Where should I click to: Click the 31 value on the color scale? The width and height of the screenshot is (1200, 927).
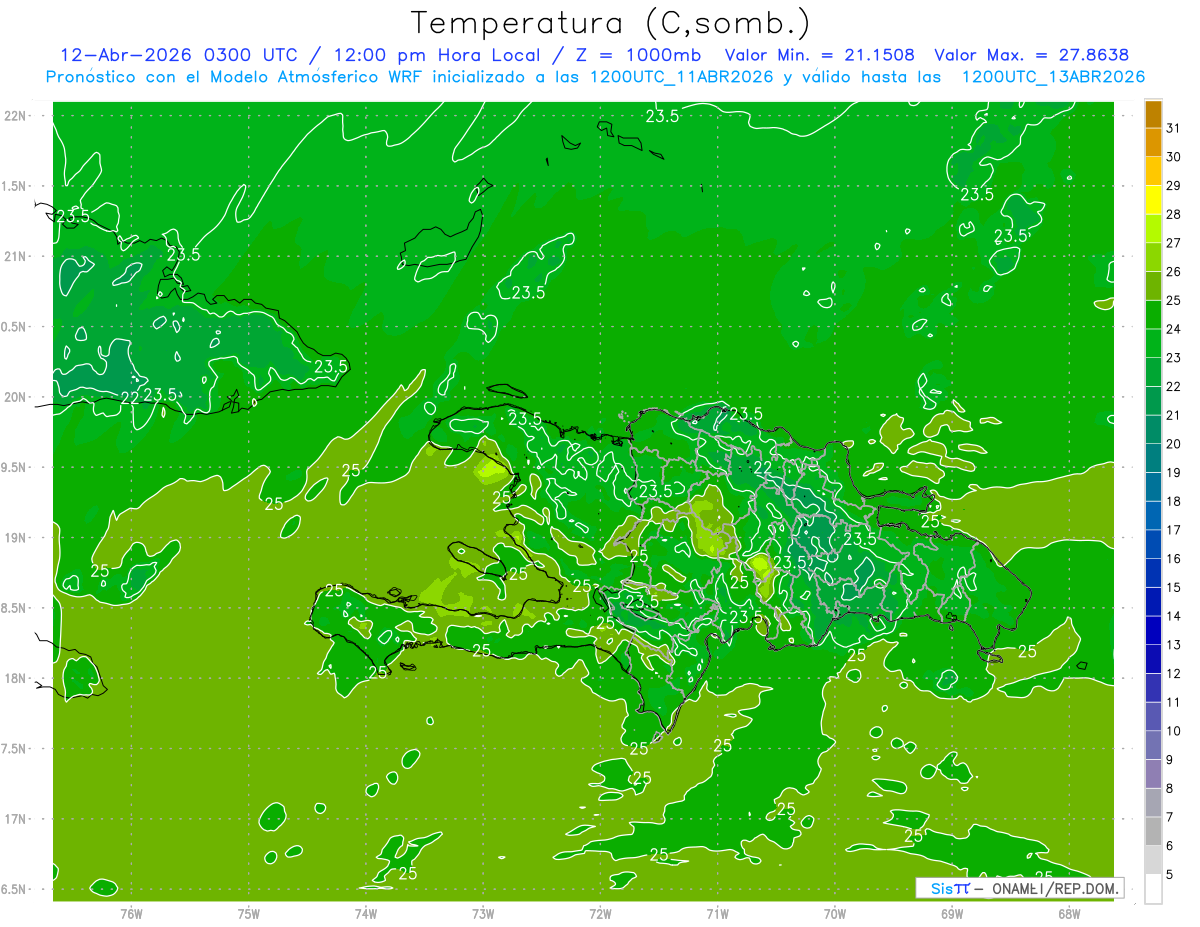(x=1174, y=128)
